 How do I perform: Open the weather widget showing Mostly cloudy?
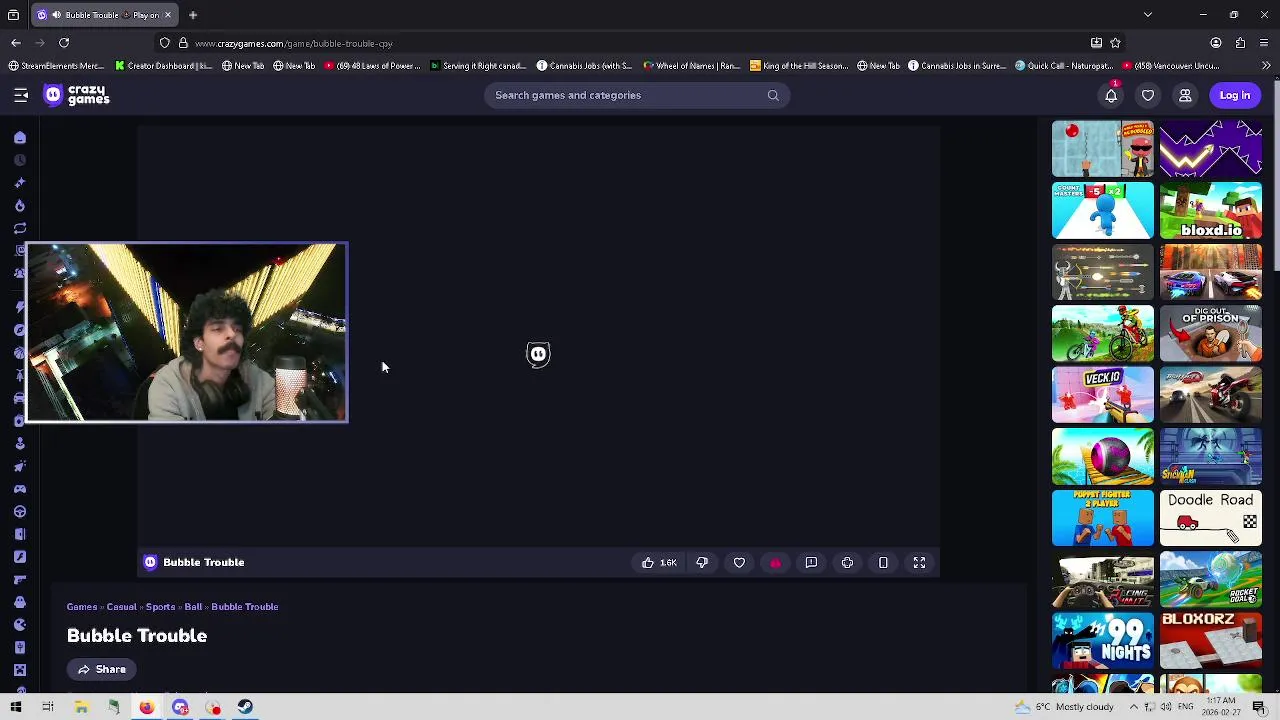click(1064, 707)
